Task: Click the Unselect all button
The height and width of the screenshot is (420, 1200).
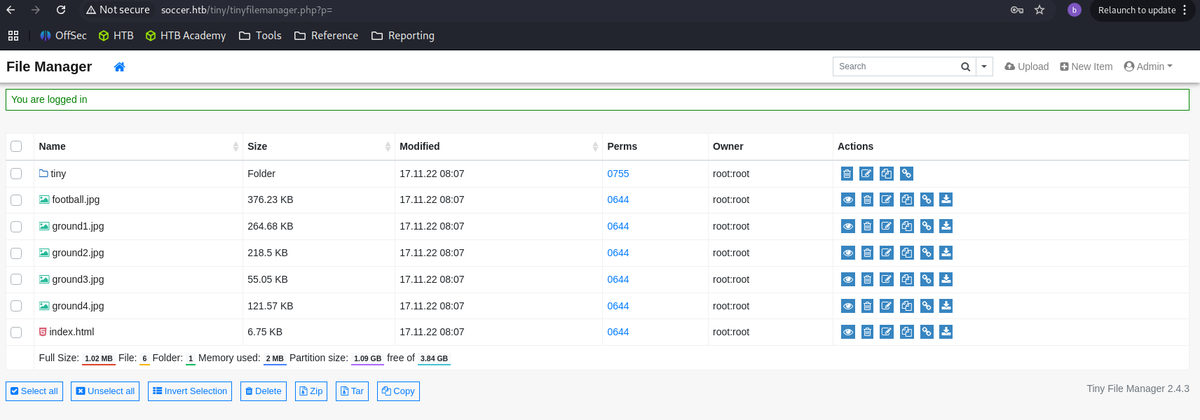Action: coord(106,391)
